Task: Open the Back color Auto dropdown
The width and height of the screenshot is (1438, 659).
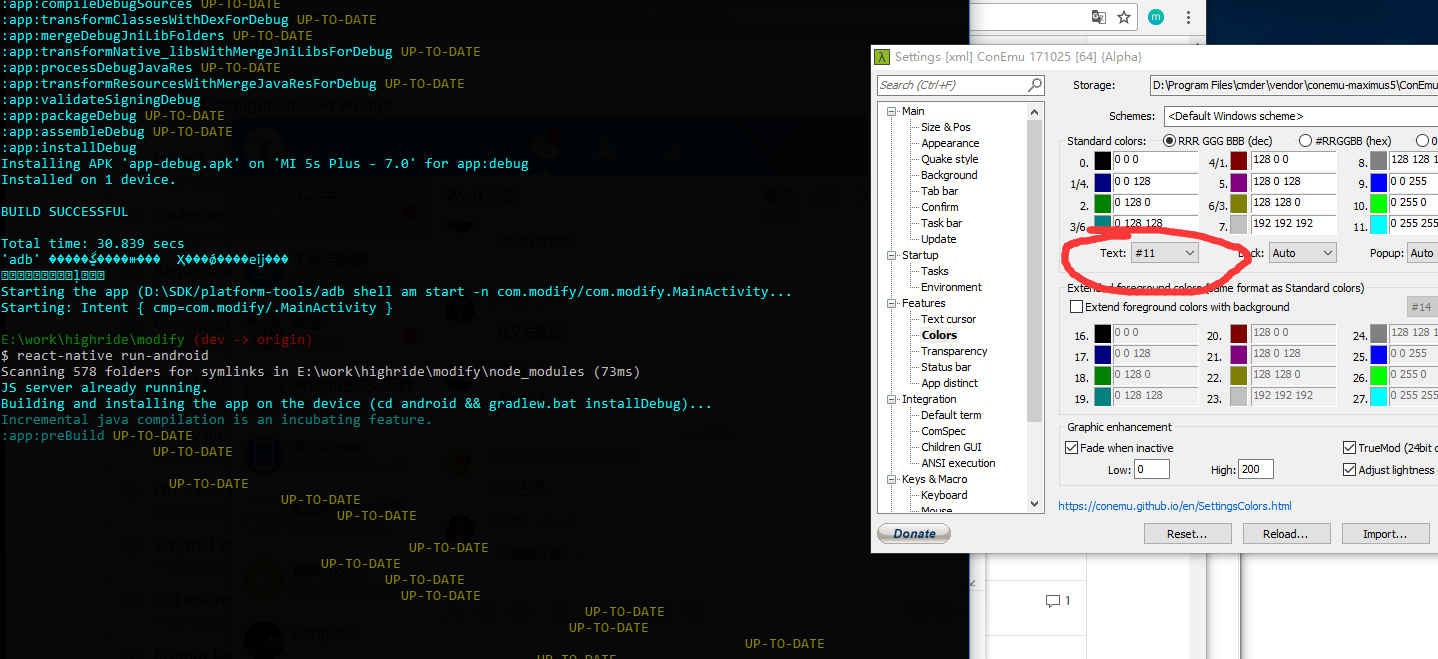Action: (x=1301, y=253)
